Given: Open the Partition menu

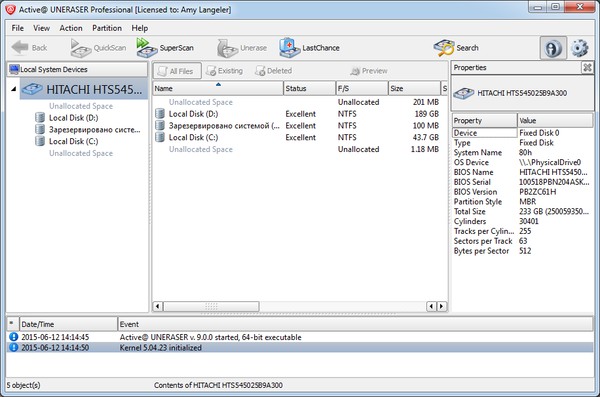Looking at the screenshot, I should (x=107, y=28).
